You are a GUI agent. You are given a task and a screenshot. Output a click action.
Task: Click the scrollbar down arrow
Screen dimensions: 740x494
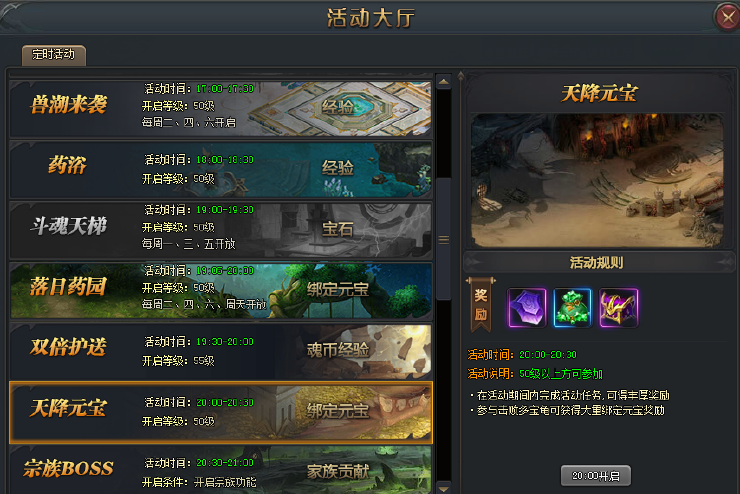click(444, 486)
